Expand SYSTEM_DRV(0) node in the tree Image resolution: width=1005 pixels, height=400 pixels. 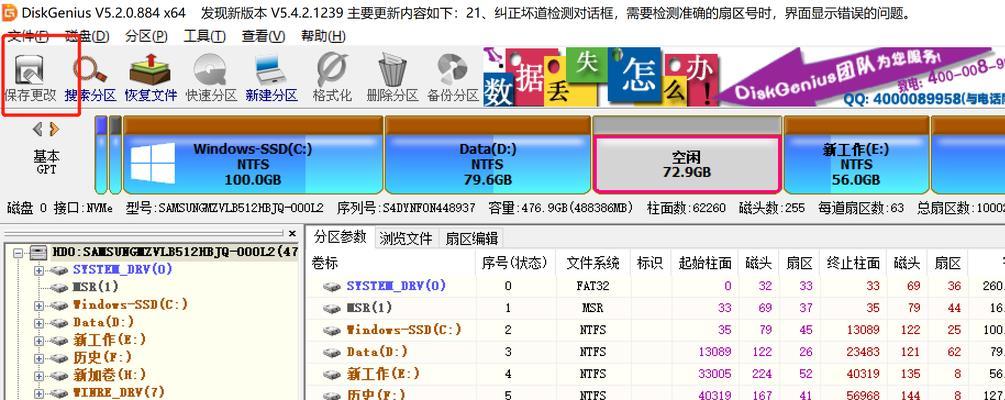(39, 271)
